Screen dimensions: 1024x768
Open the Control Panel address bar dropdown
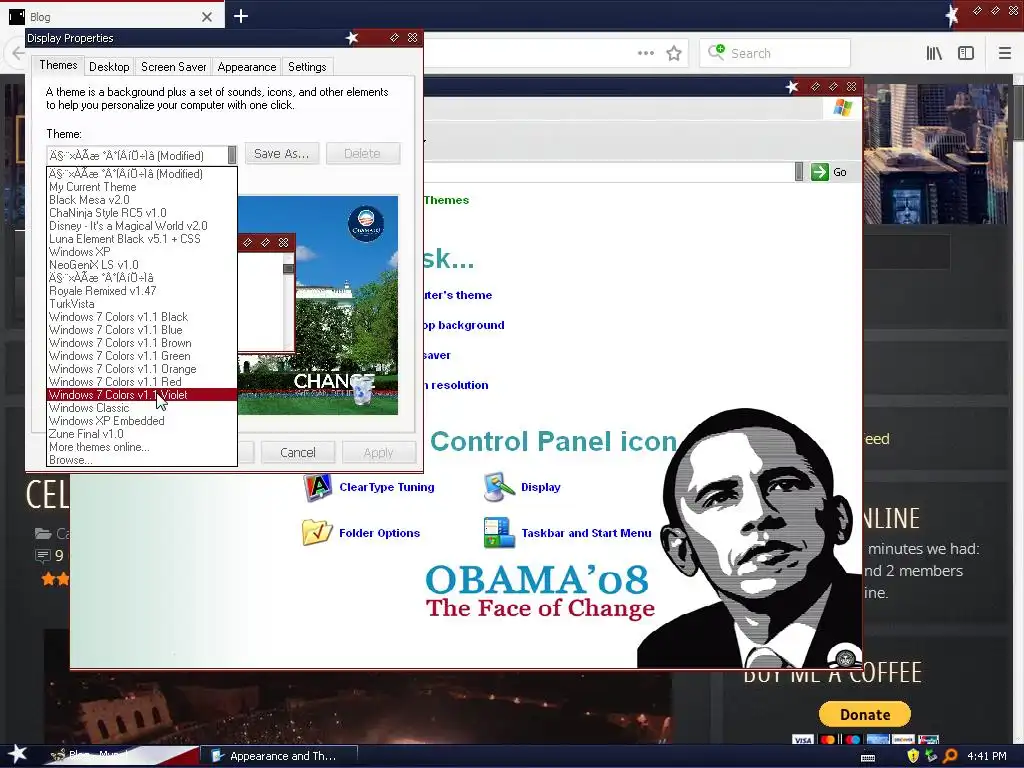[x=799, y=172]
